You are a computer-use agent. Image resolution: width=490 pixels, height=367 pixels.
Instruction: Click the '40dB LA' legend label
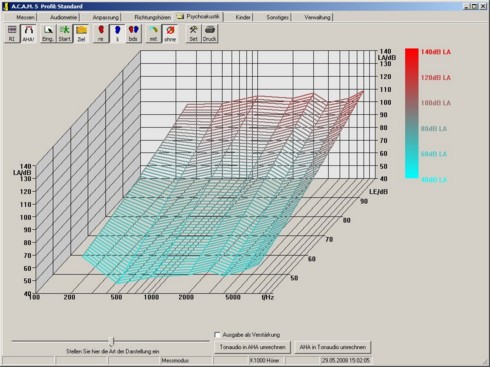434,180
